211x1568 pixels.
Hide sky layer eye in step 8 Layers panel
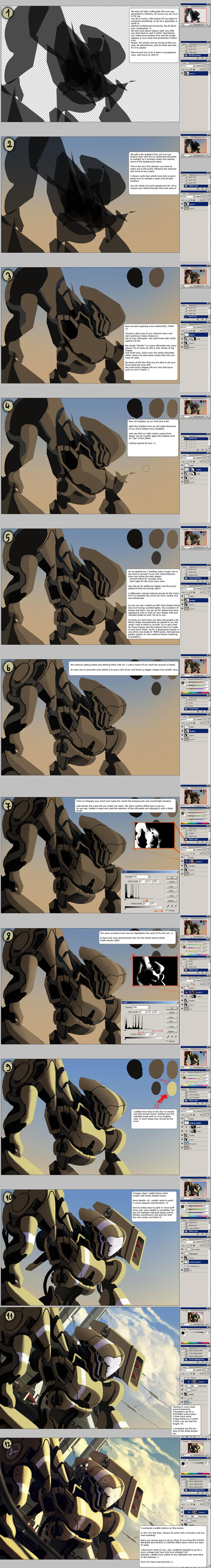coord(182,1009)
